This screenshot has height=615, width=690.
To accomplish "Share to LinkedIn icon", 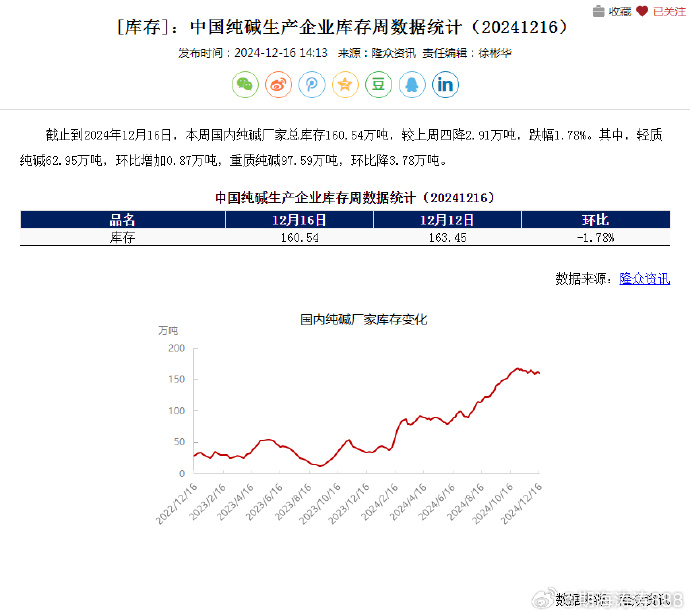I will 445,84.
